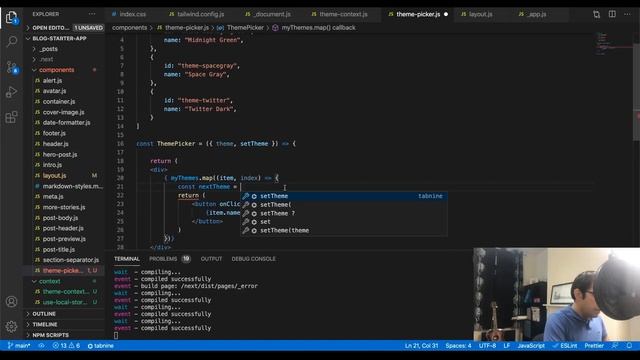Choose the 'setTheme ?' suggestion
640x360 pixels.
click(344, 213)
